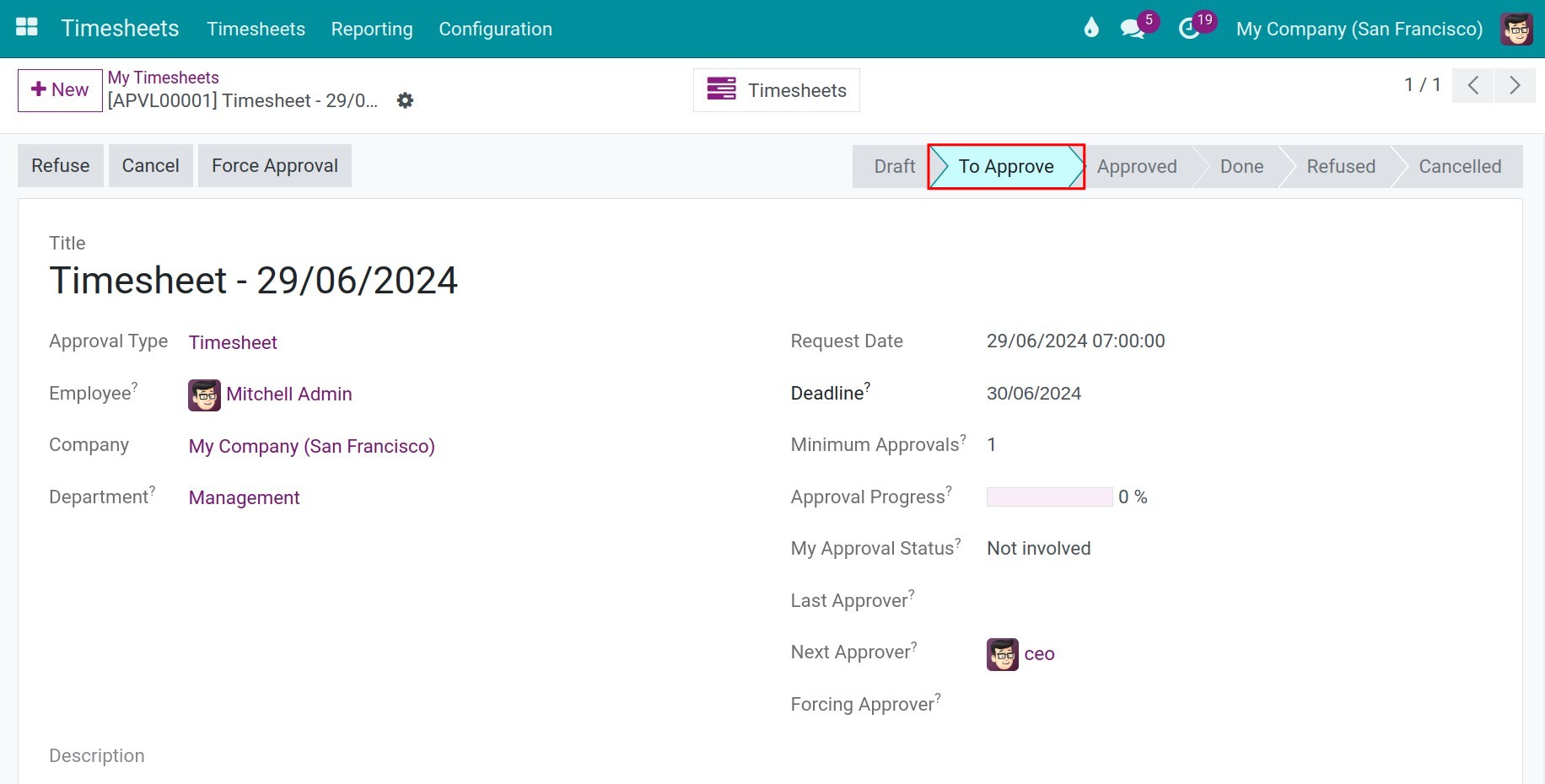Viewport: 1545px width, 784px height.
Task: Click the Cancel button
Action: pyautogui.click(x=150, y=165)
